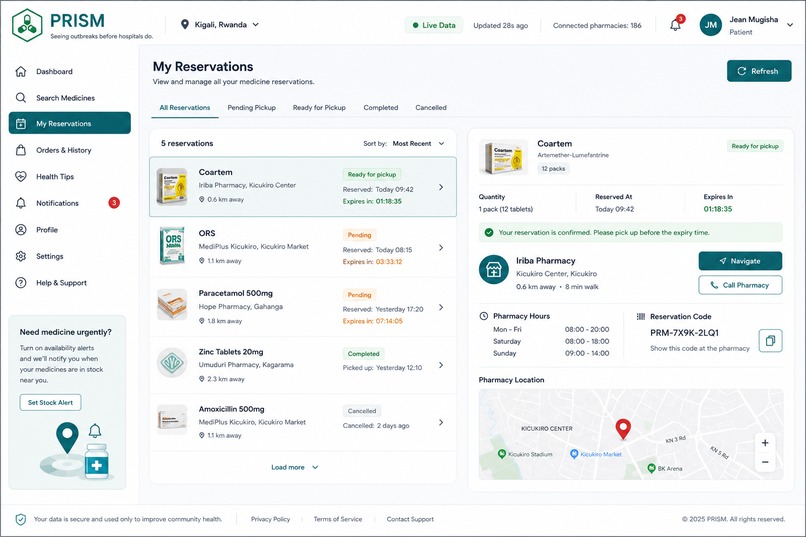Click the Cancelled badge on the Amoxicillin row
The image size is (806, 537).
(362, 411)
